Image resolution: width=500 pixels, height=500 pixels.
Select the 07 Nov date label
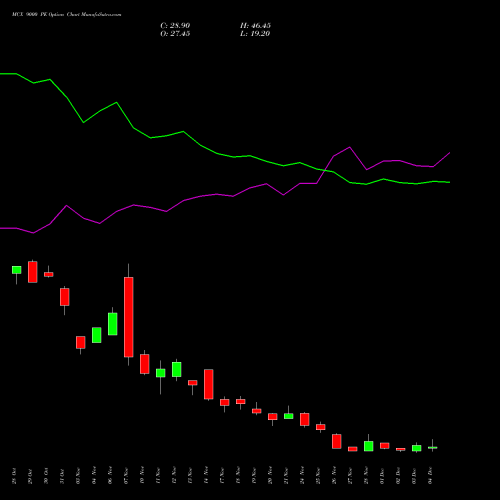[126, 476]
